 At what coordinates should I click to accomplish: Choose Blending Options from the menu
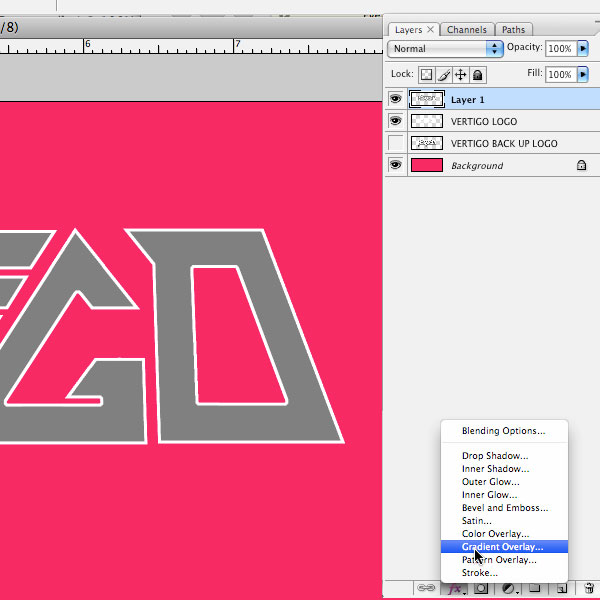[x=504, y=431]
